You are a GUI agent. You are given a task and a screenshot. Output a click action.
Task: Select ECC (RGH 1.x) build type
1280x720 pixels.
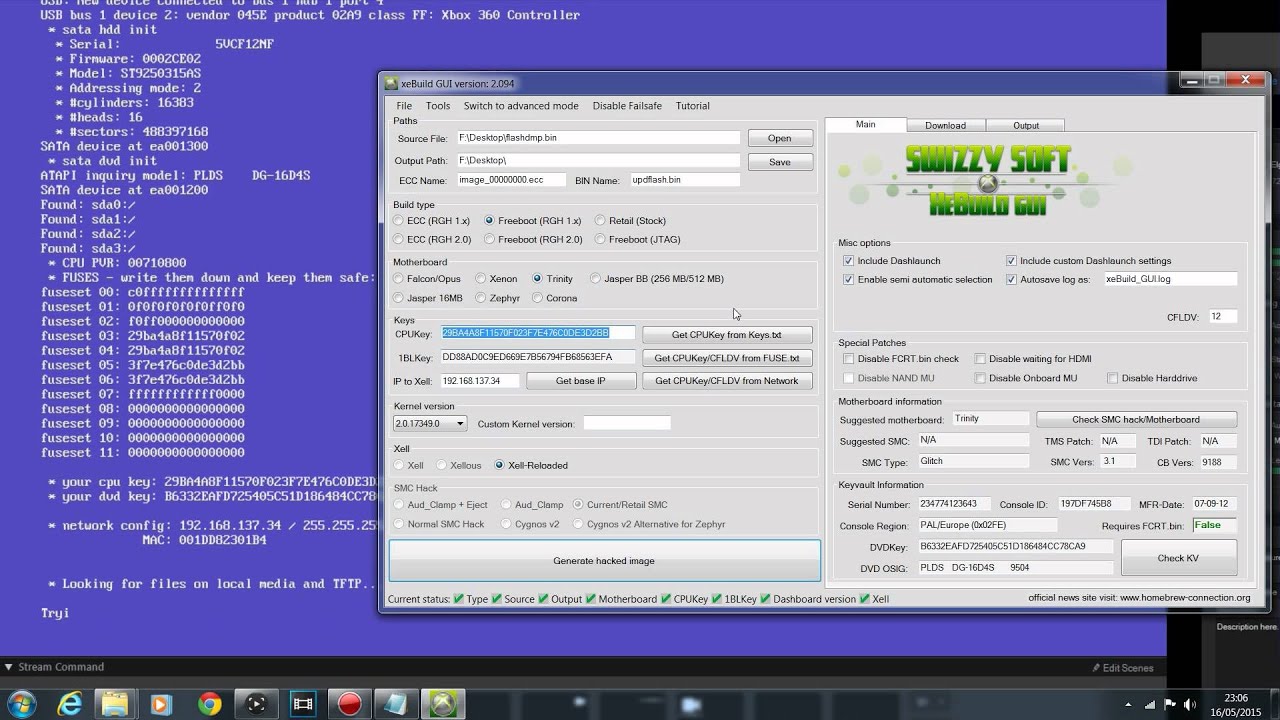tap(431, 221)
